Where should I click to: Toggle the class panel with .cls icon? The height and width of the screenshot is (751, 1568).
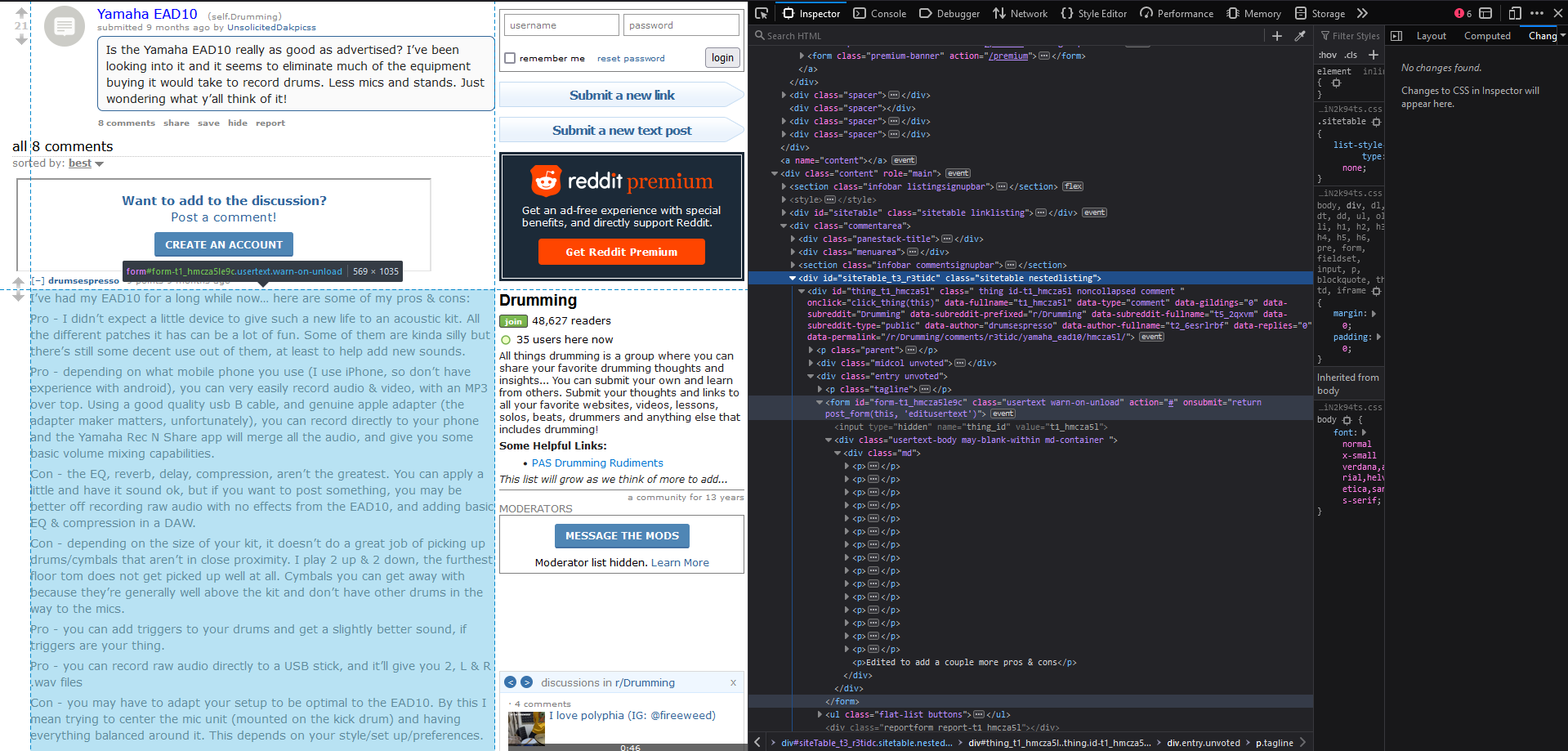(1350, 54)
